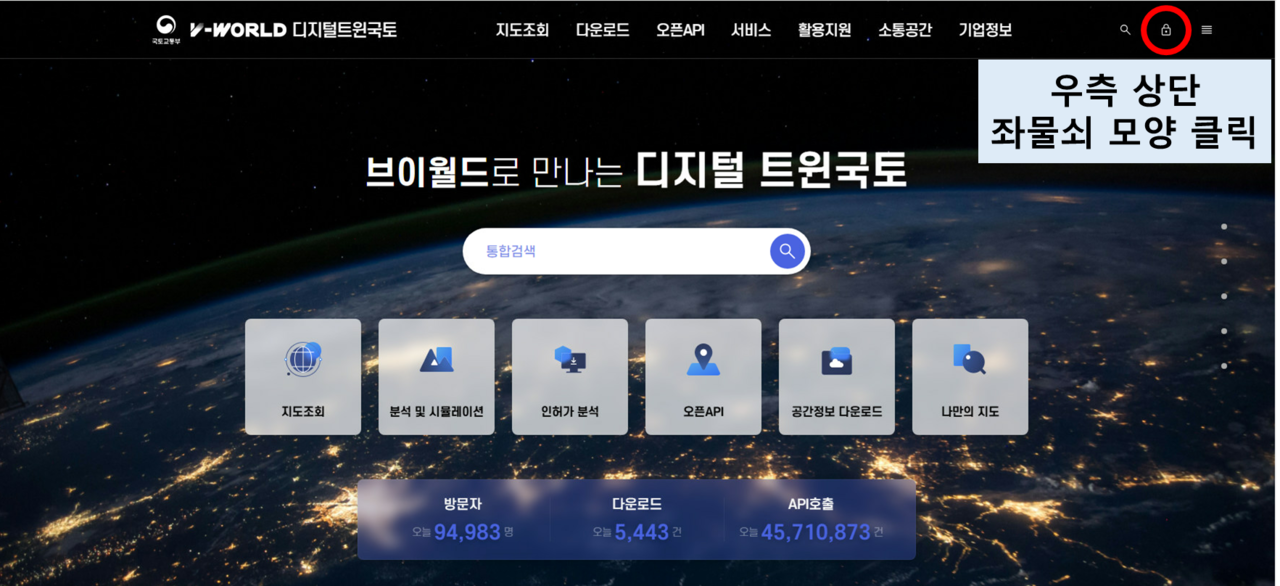Open the 지도조회 globe card
Viewport: 1280px width, 586px height.
pyautogui.click(x=303, y=377)
